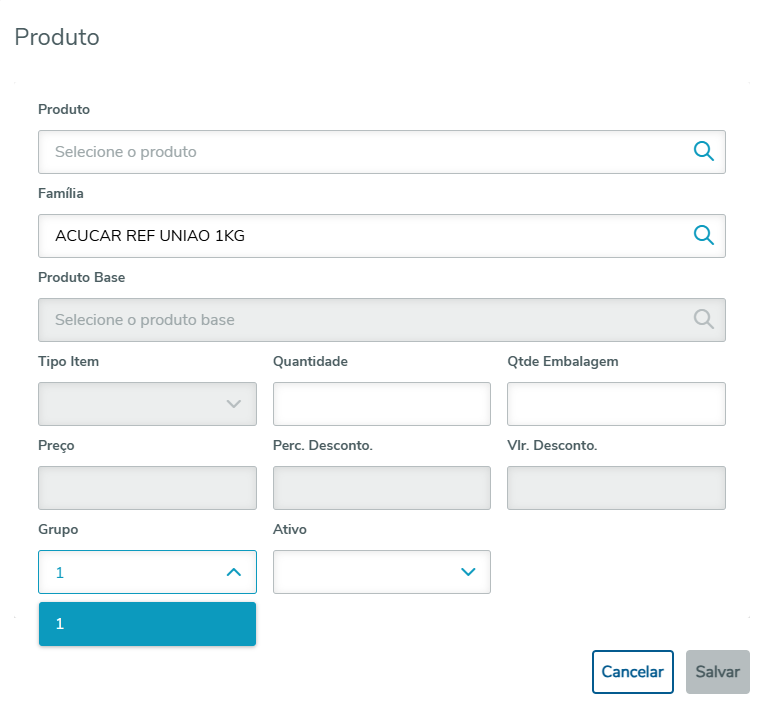
Task: Click the Tipo Item chevron arrow
Action: point(234,404)
